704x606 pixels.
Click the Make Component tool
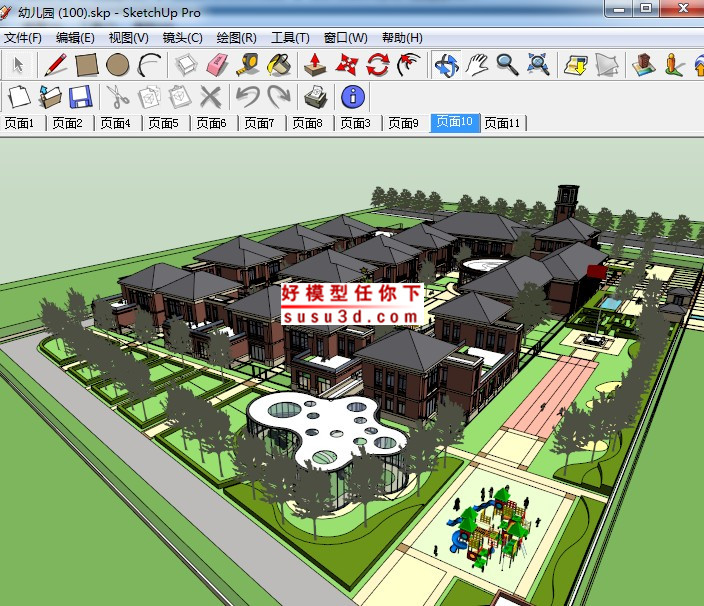186,65
